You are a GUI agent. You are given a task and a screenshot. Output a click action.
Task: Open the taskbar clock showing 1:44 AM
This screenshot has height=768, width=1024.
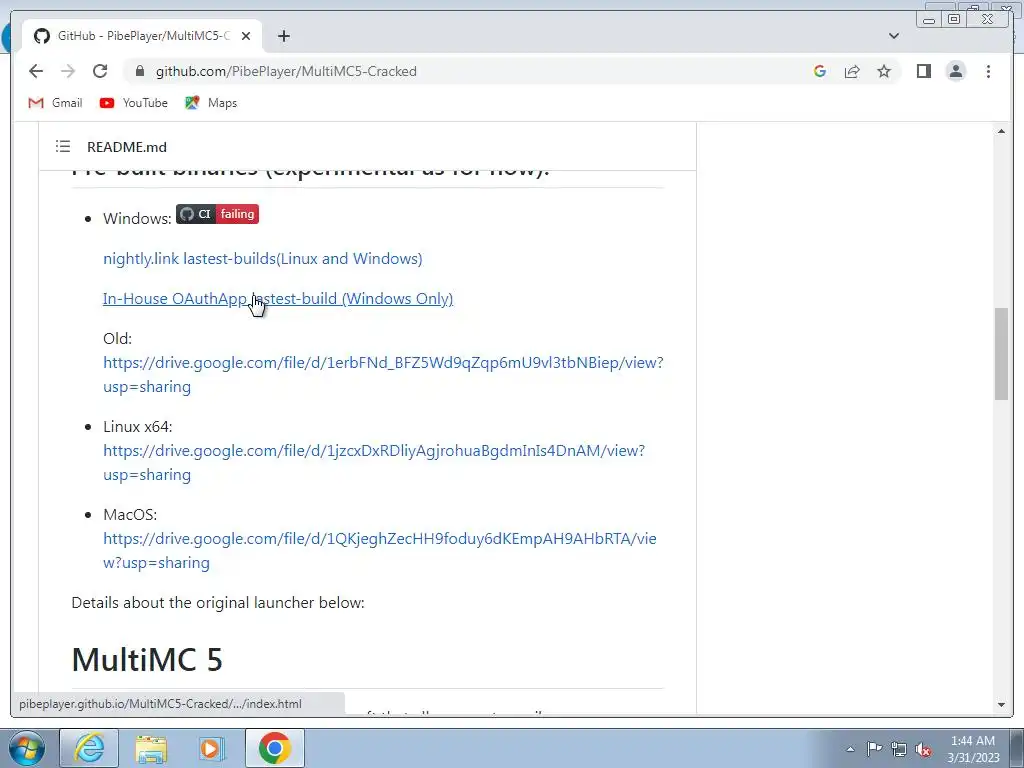coord(973,749)
